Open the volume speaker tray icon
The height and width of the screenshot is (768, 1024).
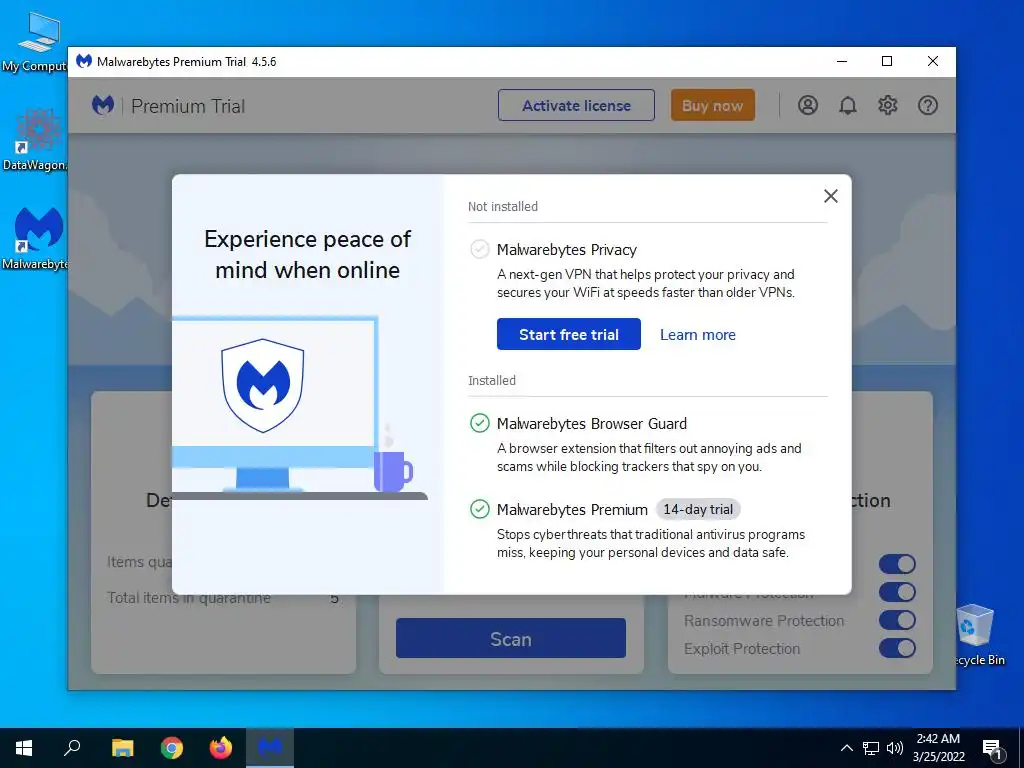click(x=895, y=748)
